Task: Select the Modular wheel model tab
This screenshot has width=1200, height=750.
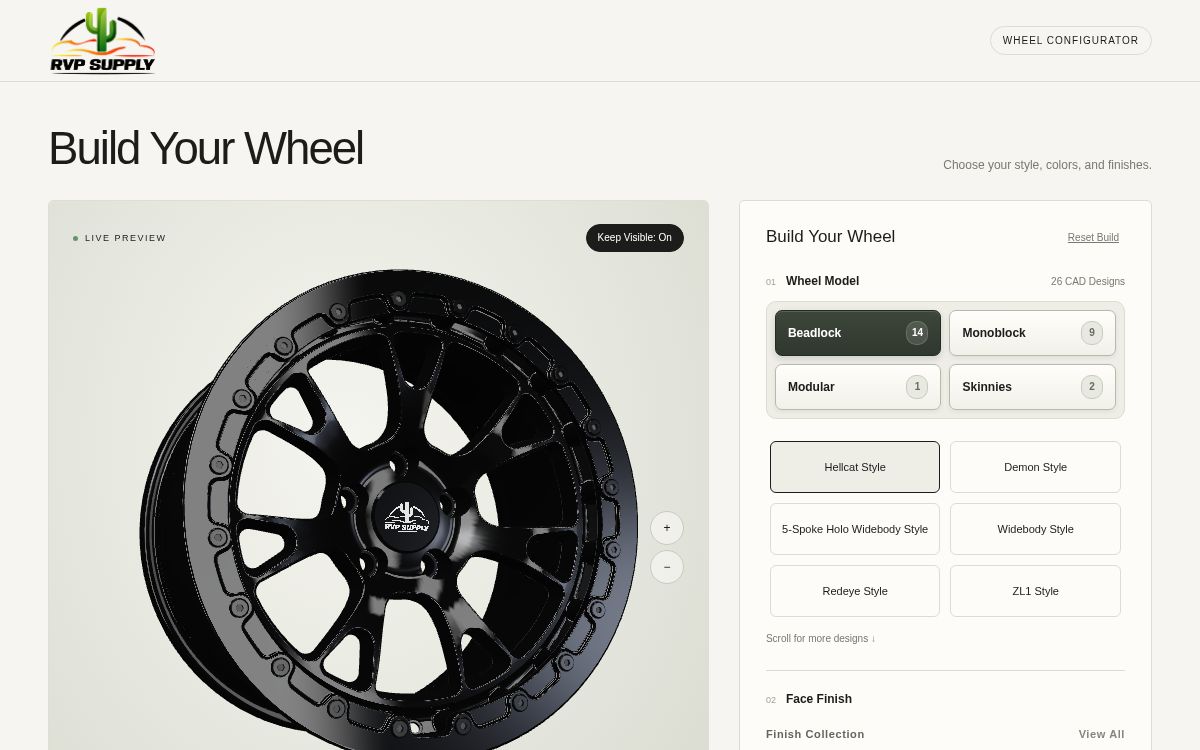Action: (x=858, y=387)
